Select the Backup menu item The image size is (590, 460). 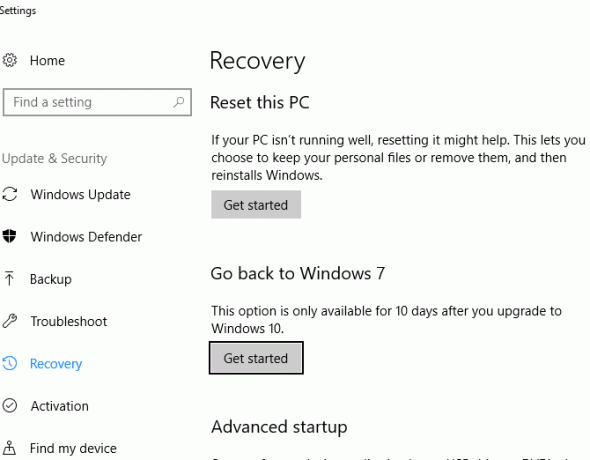(x=51, y=279)
